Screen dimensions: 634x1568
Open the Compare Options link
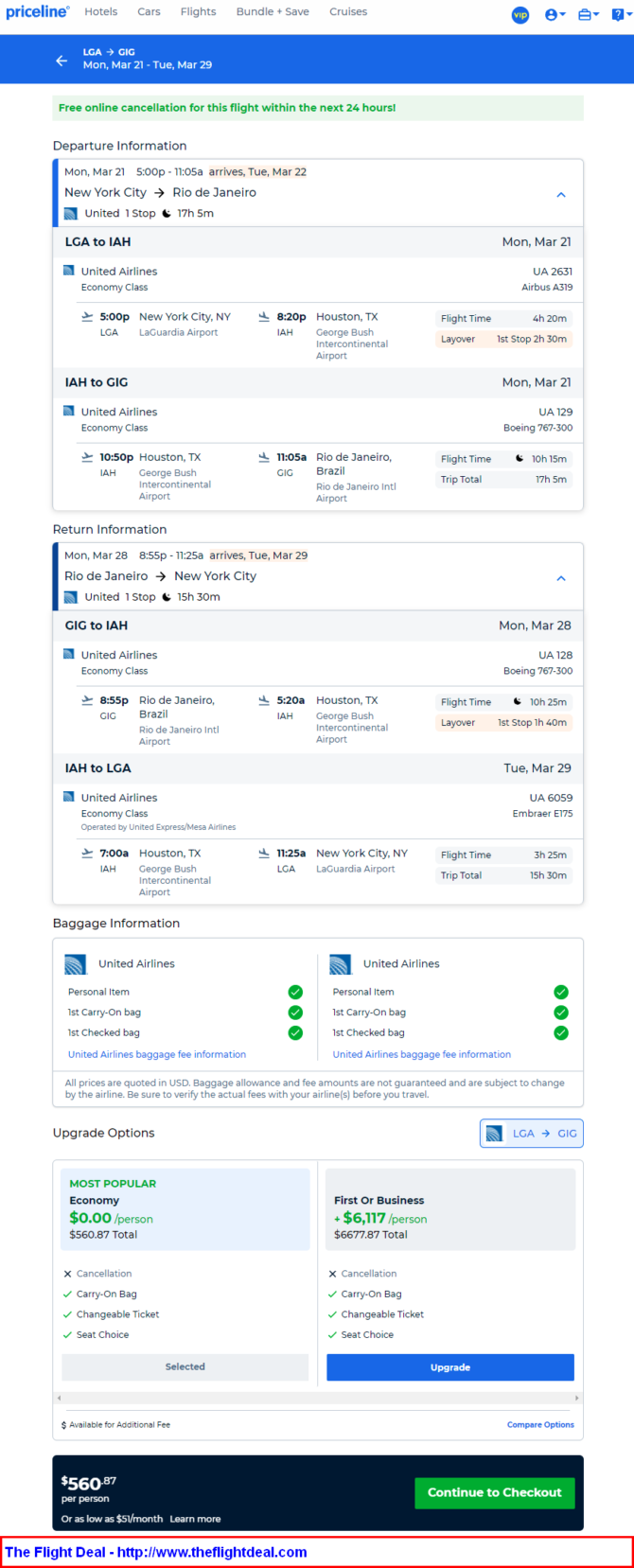540,1424
